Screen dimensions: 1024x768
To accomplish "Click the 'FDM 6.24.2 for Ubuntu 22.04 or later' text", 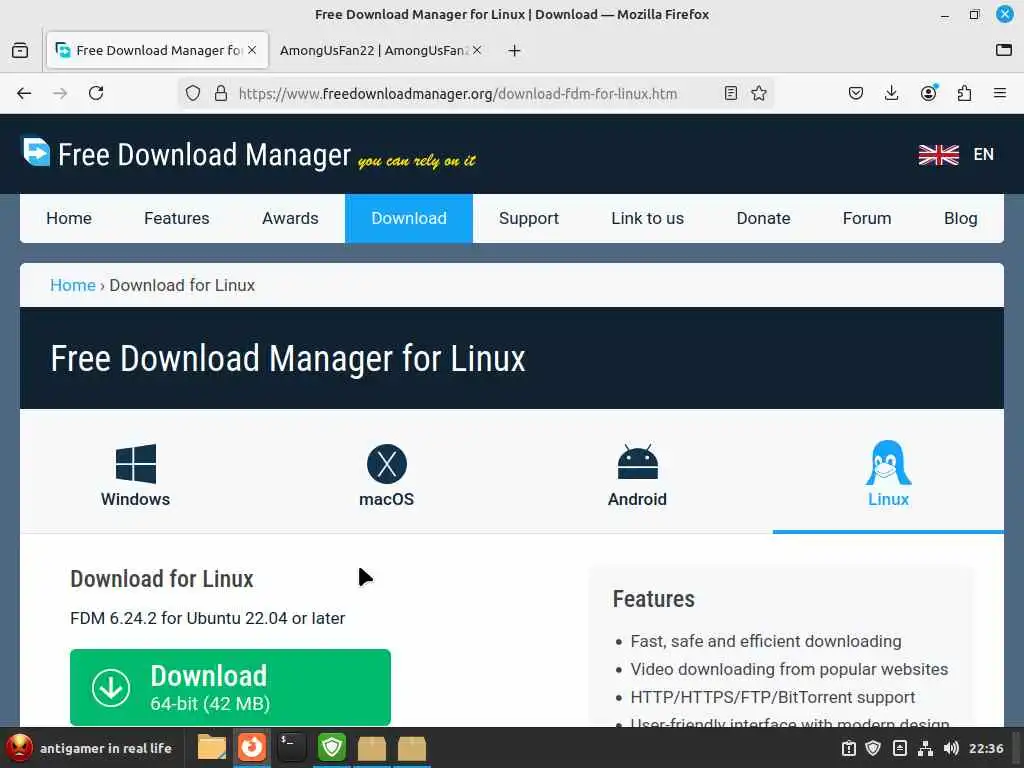I will tap(208, 618).
